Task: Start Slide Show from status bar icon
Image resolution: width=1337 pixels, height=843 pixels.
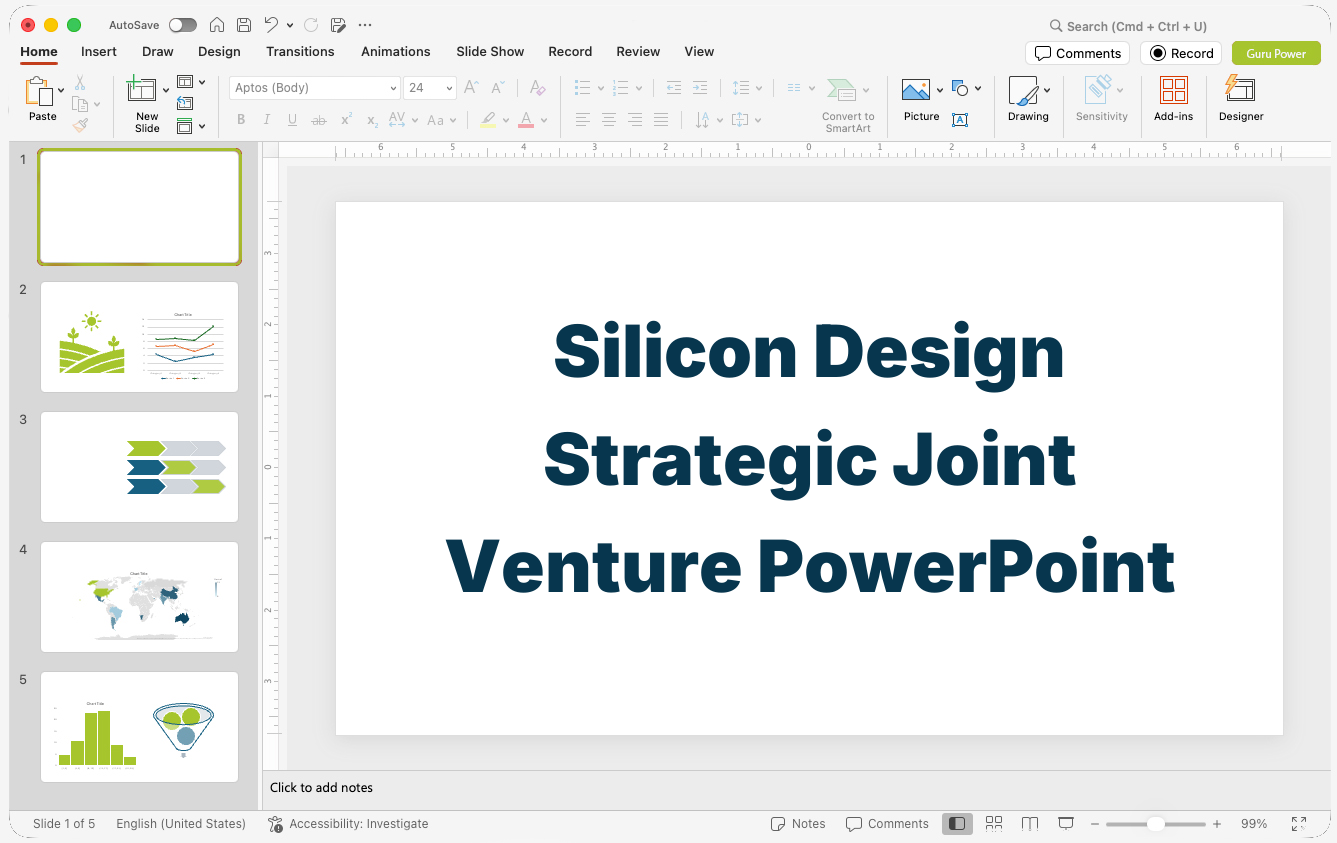Action: [x=1066, y=823]
